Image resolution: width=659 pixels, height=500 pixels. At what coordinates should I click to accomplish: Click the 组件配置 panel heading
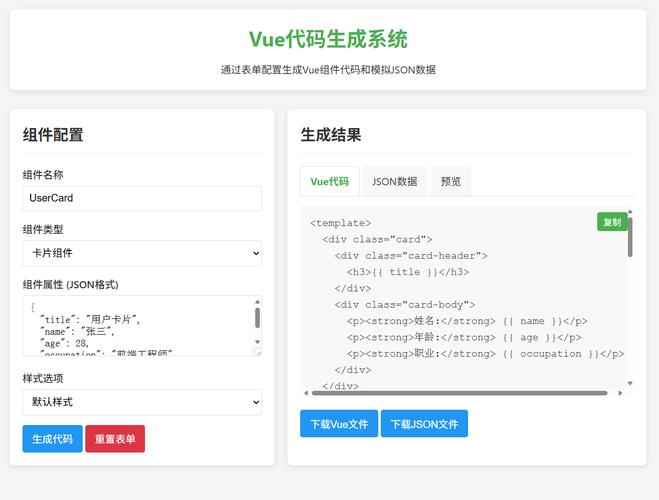coord(53,135)
